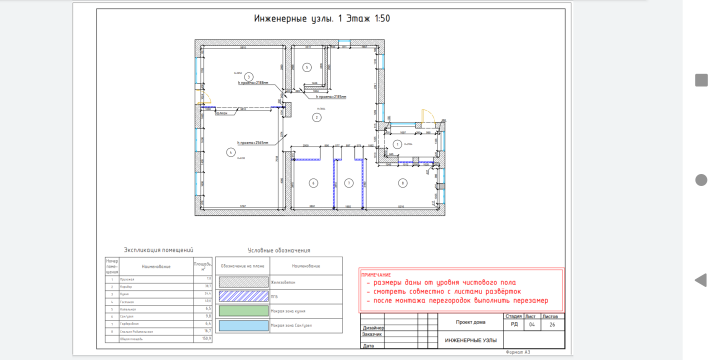Click the "Экспликация помещений" table heading
The width and height of the screenshot is (720, 360).
coord(158,250)
